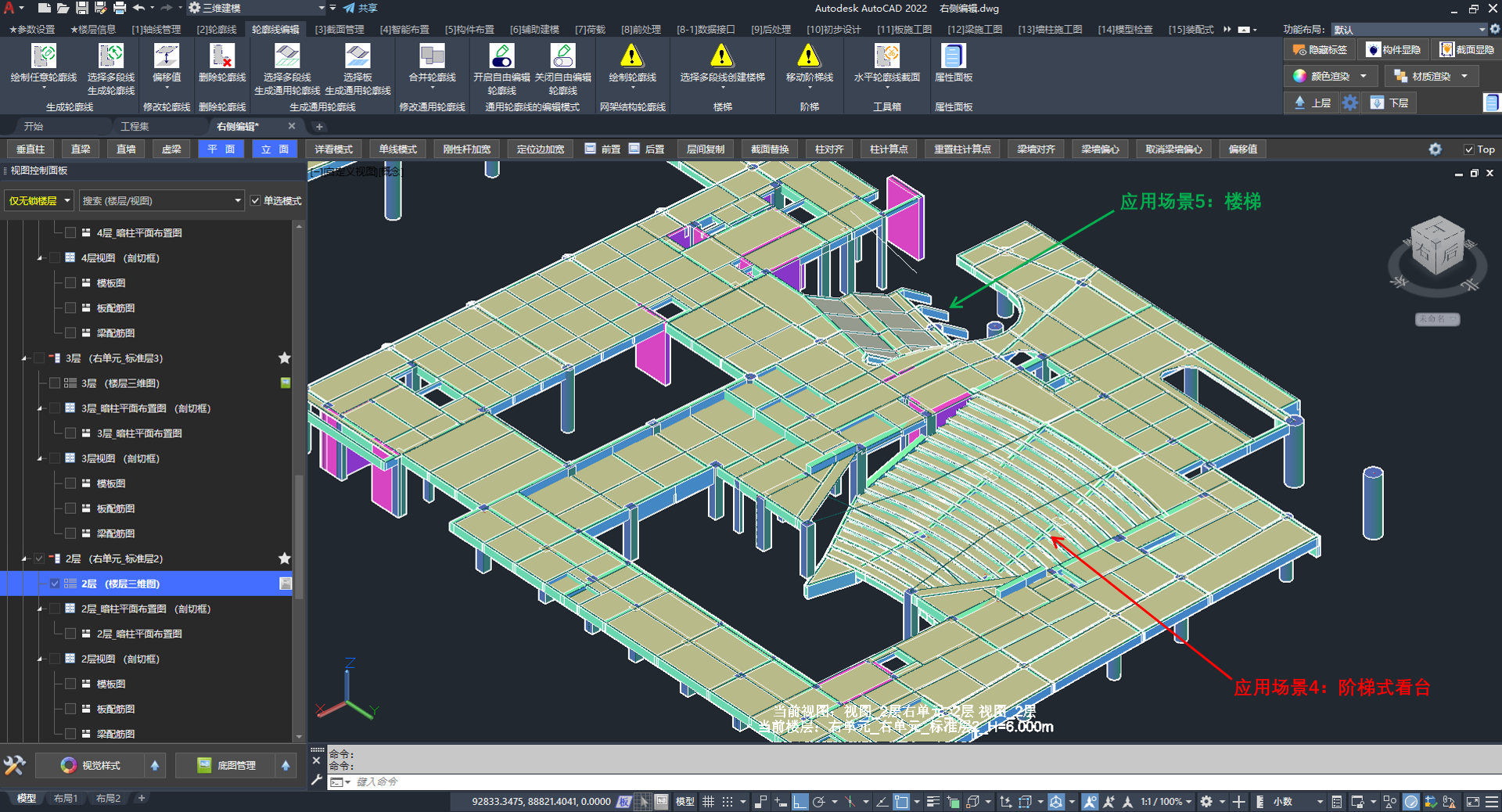Switch to the [3]截面管理 ribbon tab
Viewport: 1502px width, 812px height.
click(340, 30)
